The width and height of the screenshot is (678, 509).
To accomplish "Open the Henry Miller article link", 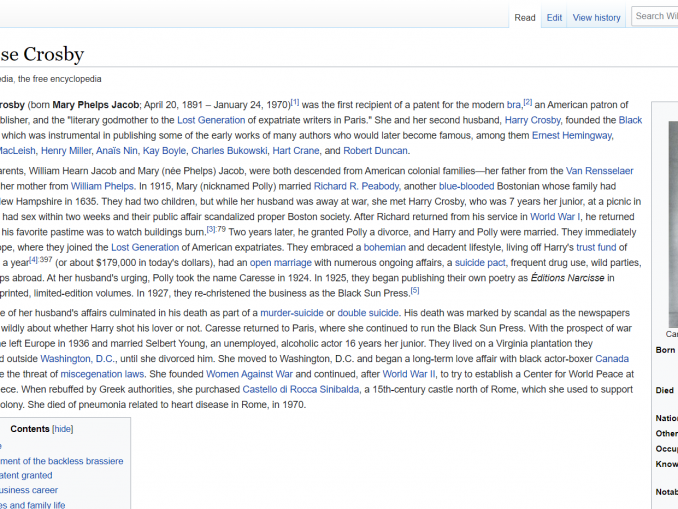I will coord(66,151).
